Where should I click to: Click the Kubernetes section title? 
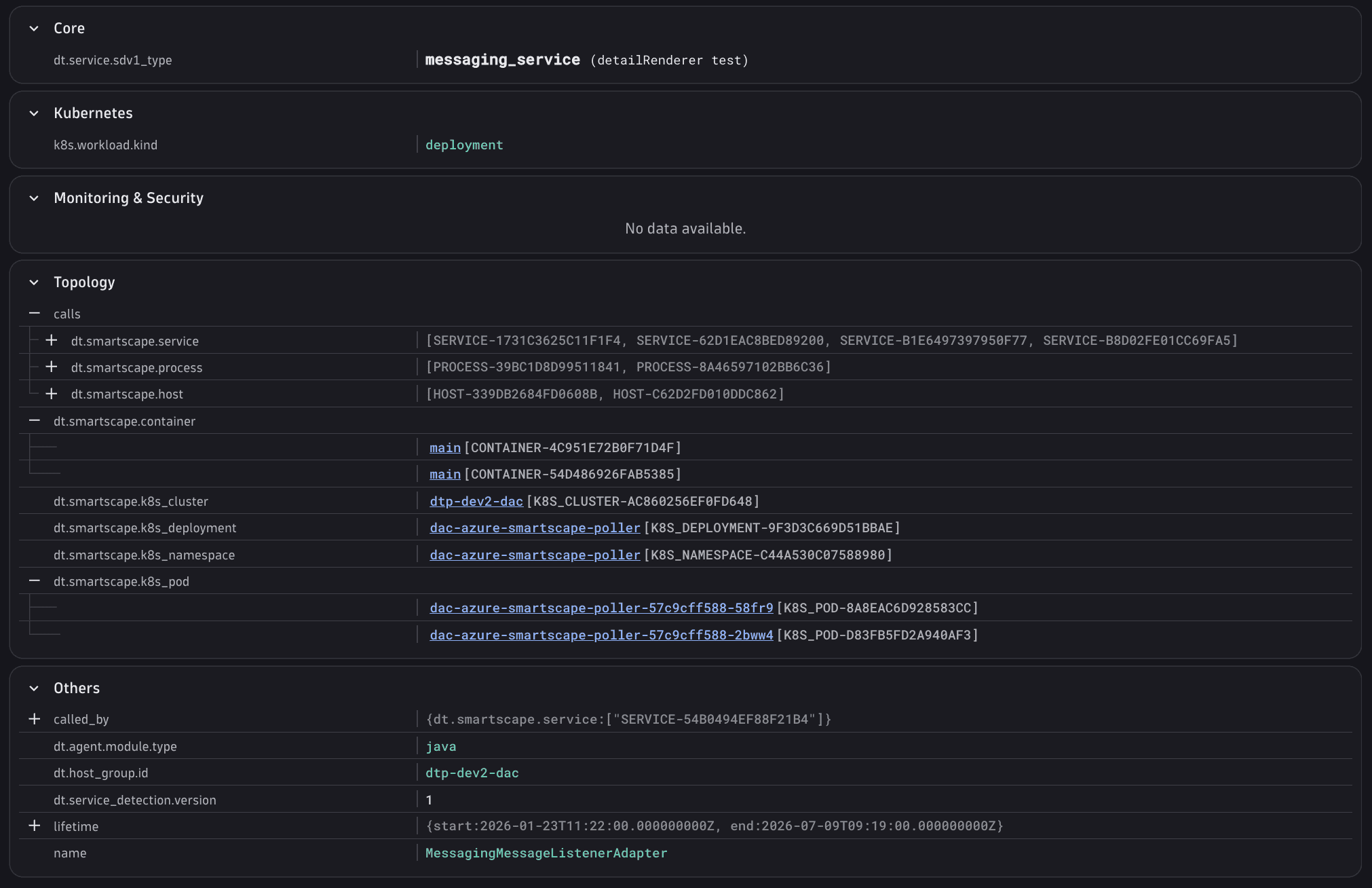(93, 113)
